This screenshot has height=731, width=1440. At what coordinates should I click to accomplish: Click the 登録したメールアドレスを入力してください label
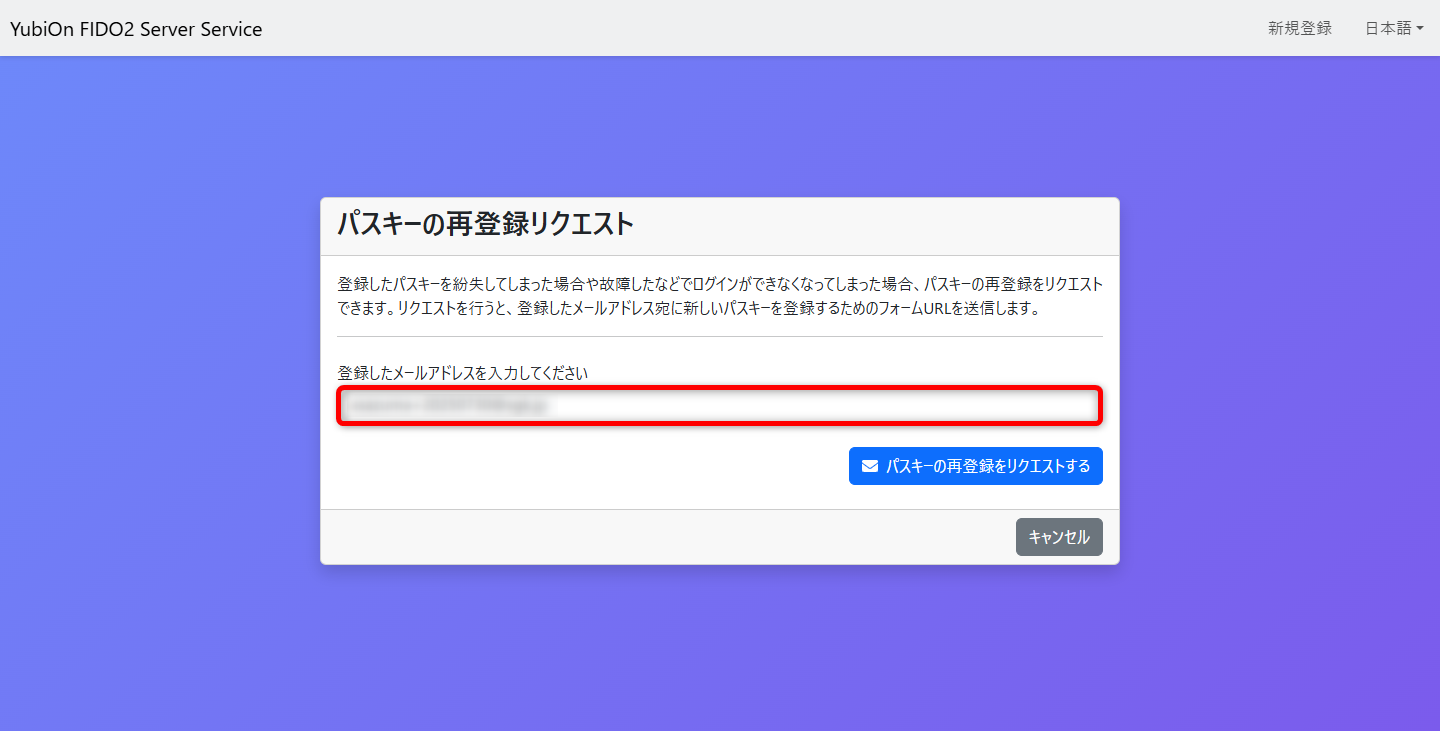462,373
